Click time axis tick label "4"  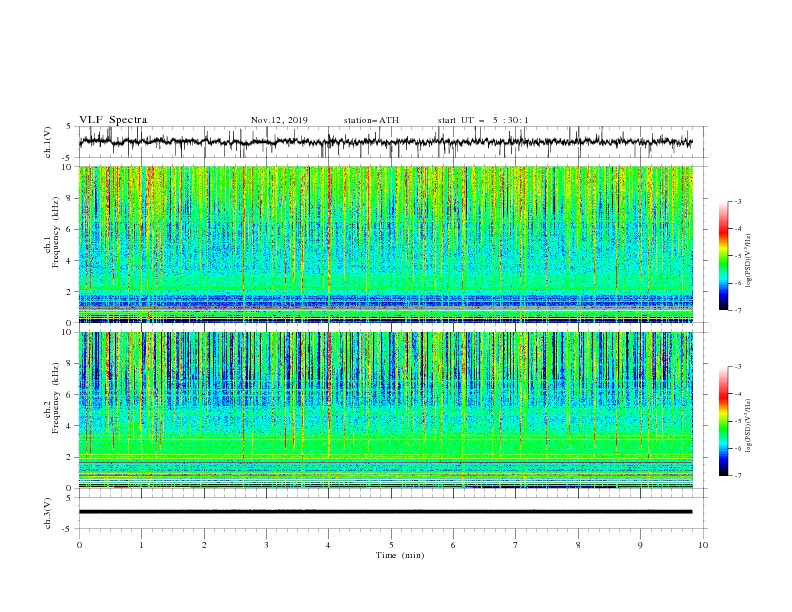(x=329, y=545)
